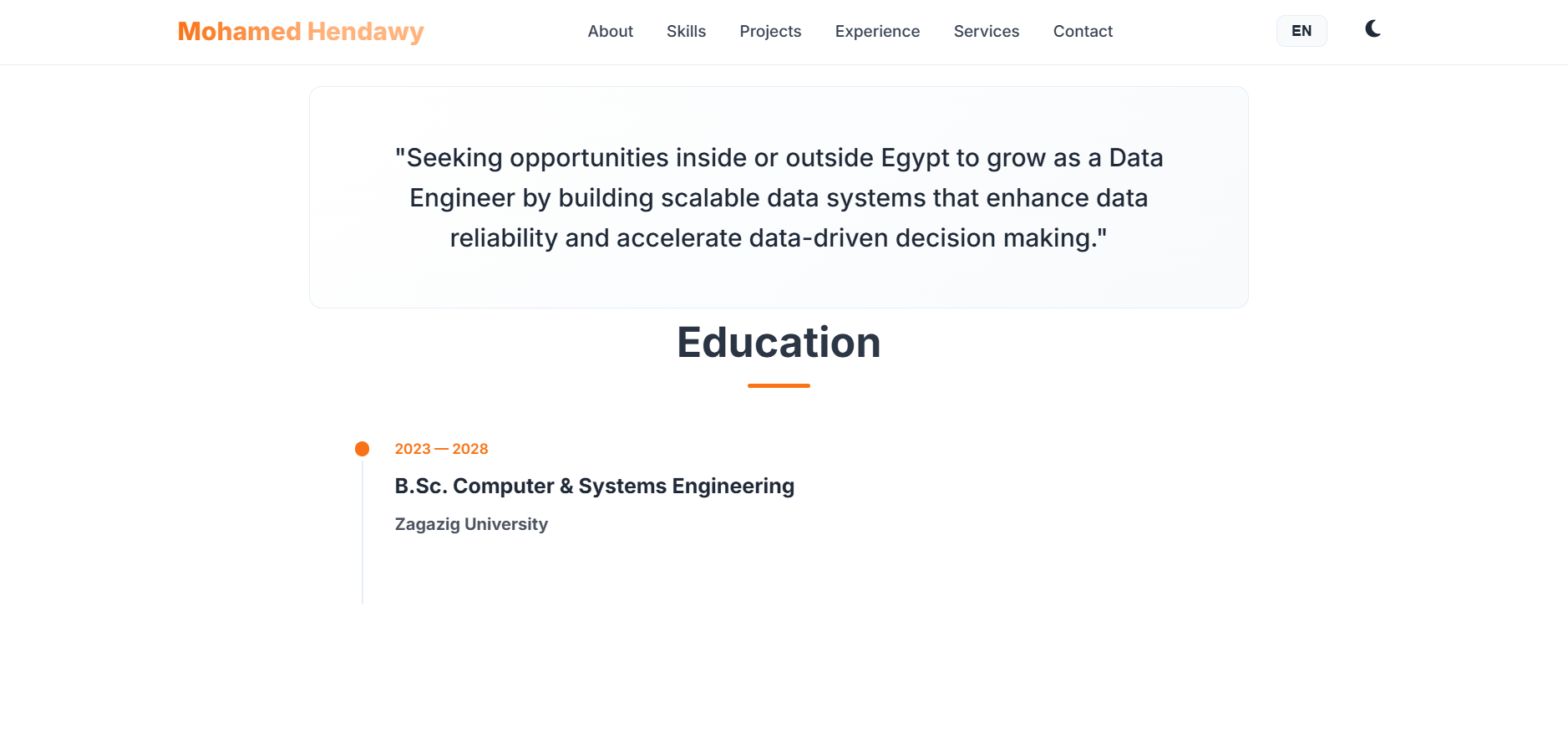This screenshot has height=754, width=1568.
Task: Open the About section
Action: coord(610,32)
